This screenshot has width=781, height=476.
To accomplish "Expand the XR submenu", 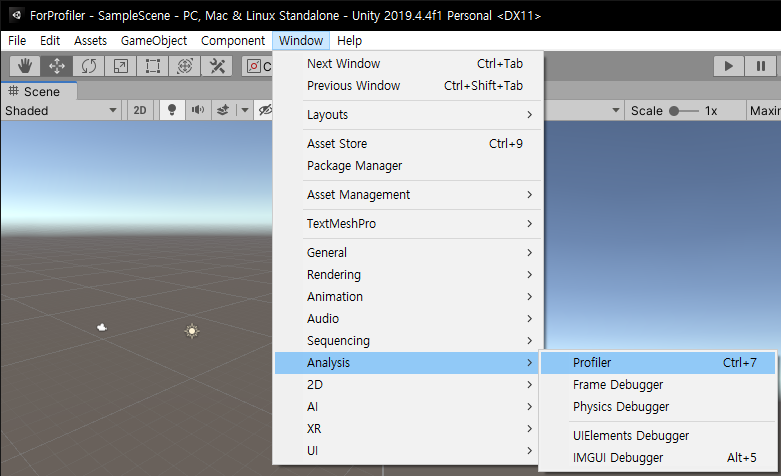I will (x=408, y=428).
